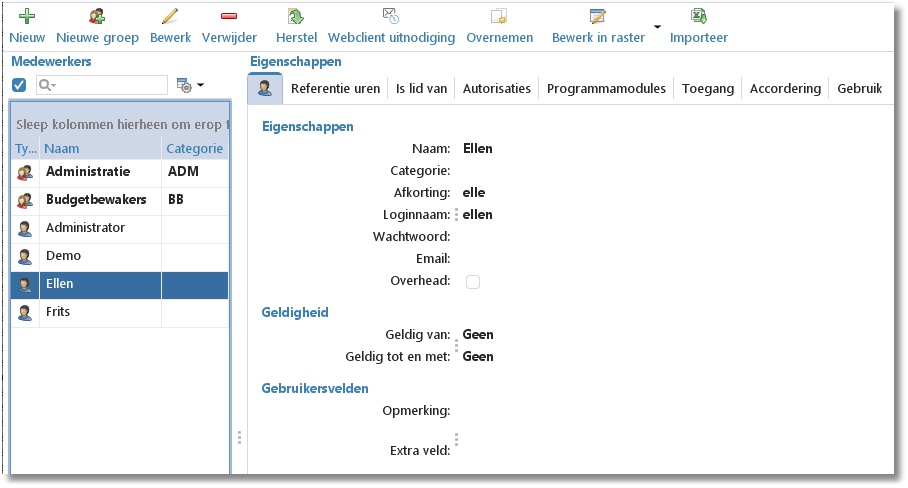This screenshot has height=488, width=908.
Task: Click the Overnemen copy icon
Action: click(499, 16)
